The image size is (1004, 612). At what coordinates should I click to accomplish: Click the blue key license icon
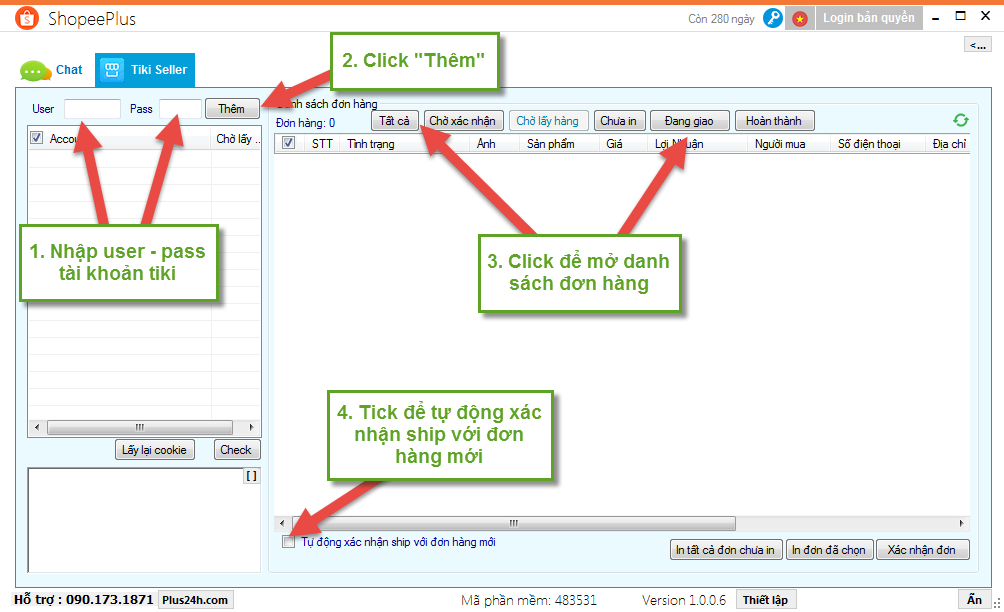773,18
